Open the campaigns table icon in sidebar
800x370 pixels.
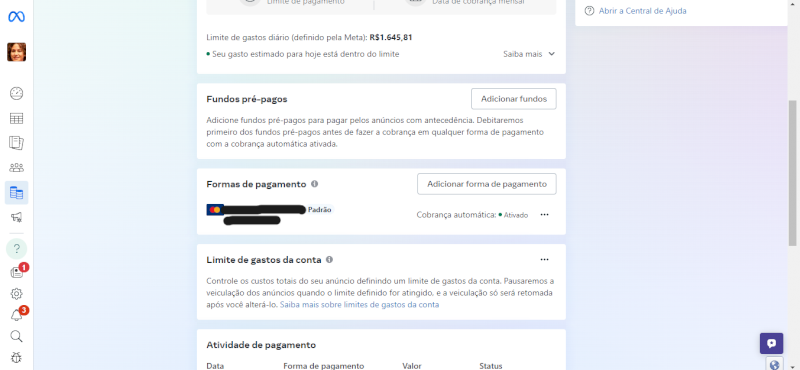16,118
